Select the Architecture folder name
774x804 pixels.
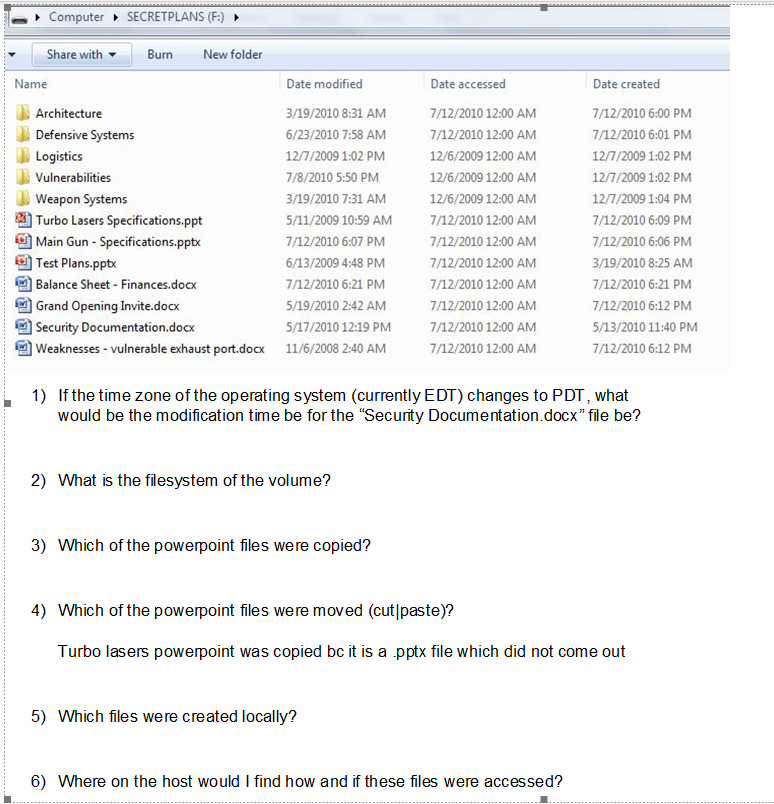tap(69, 113)
